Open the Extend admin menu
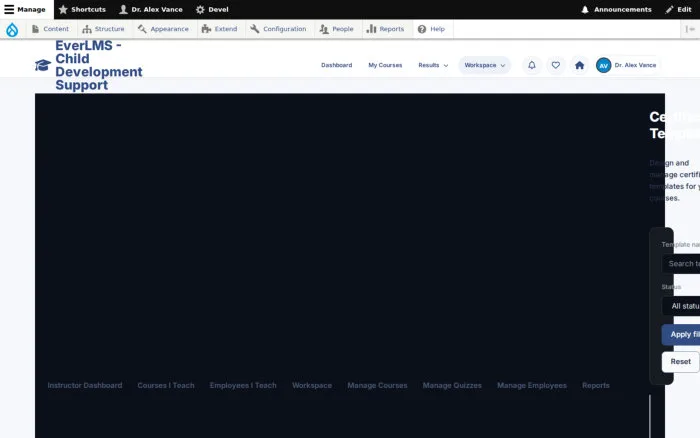This screenshot has height=438, width=700. coord(220,29)
